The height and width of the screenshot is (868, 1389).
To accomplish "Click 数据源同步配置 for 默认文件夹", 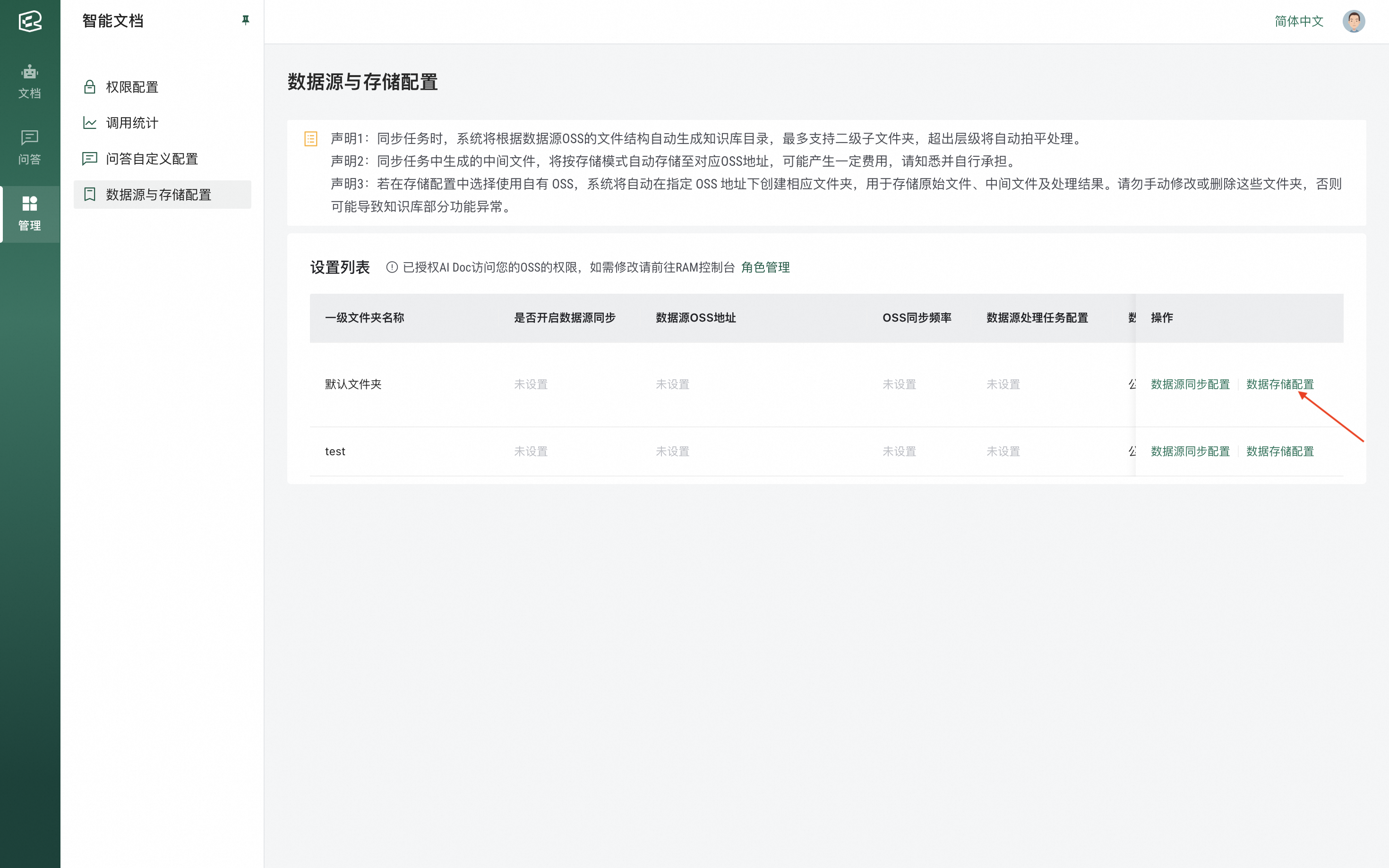I will 1190,384.
